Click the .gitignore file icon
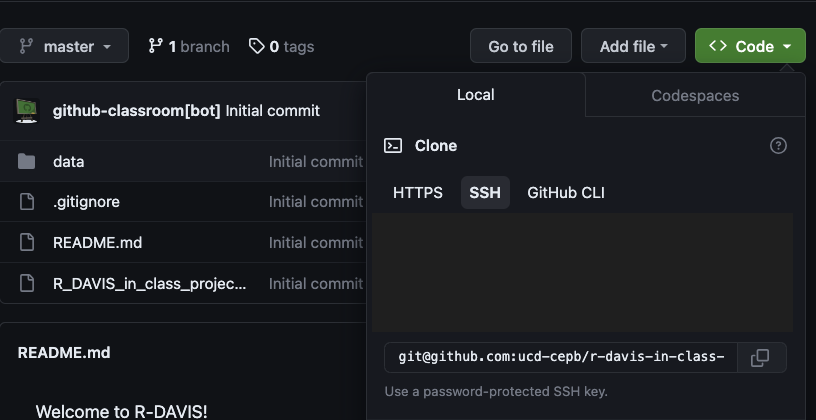The image size is (816, 420). [x=27, y=202]
